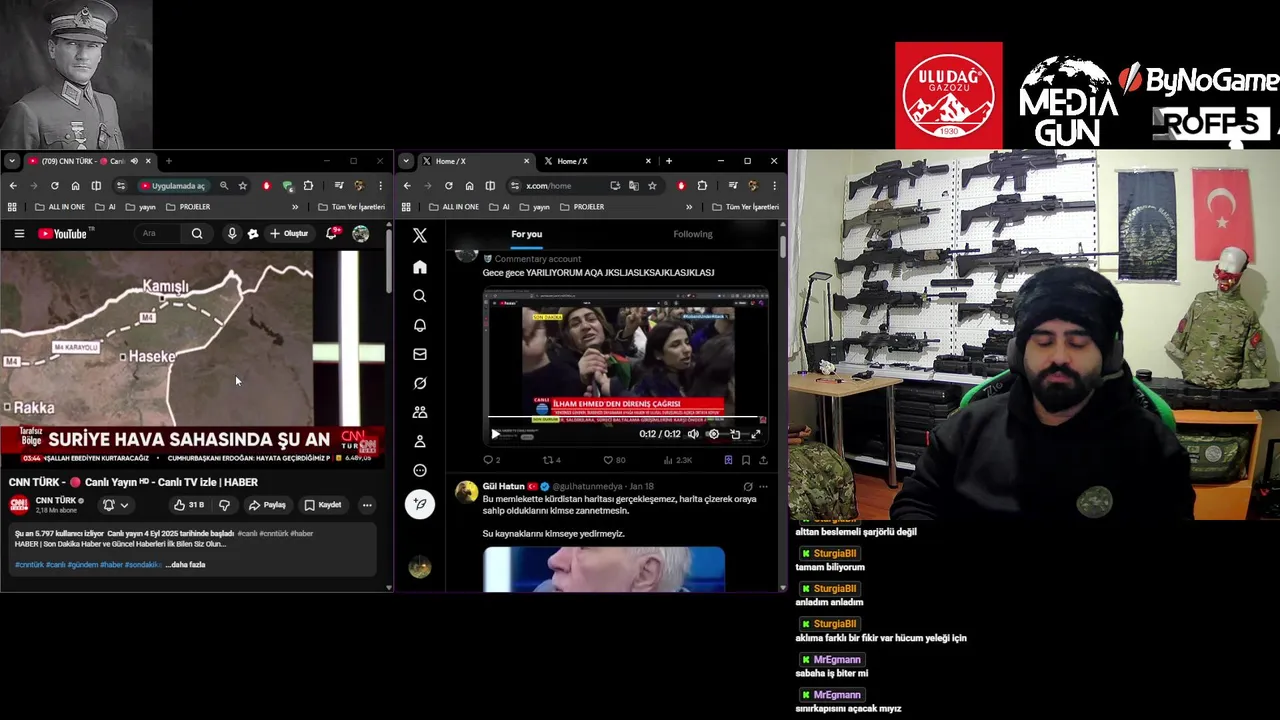Open tweet video settings gear

coord(713,434)
